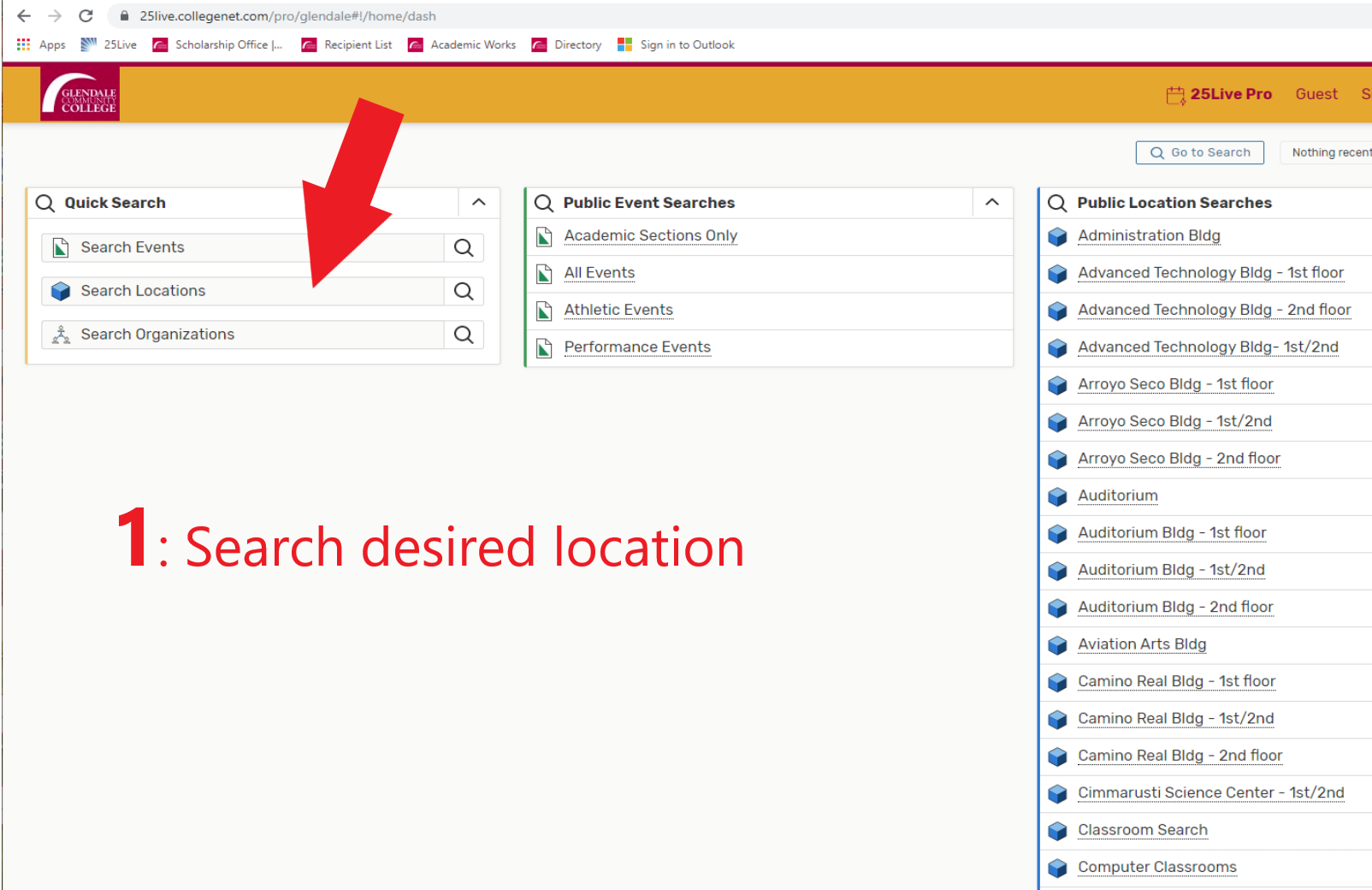Open the Academic Works bookmark

pyautogui.click(x=462, y=44)
